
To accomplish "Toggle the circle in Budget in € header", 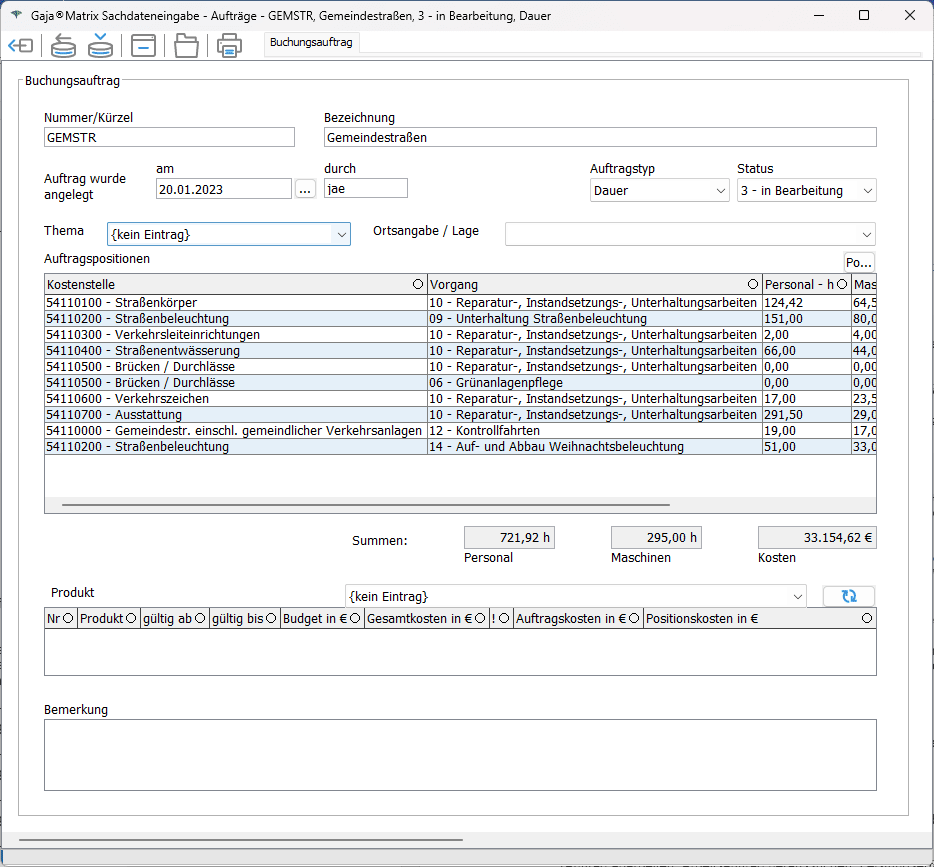I will pyautogui.click(x=355, y=619).
